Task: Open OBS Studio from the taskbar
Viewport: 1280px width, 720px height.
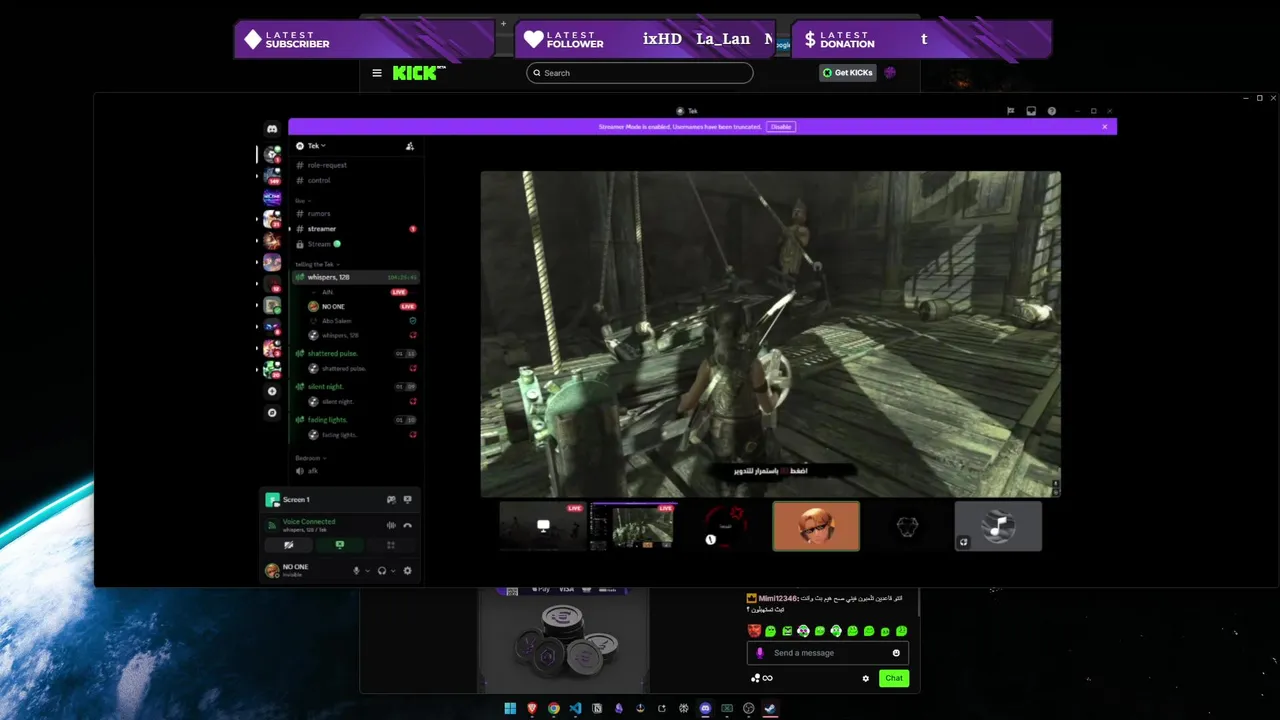Action: click(x=748, y=709)
